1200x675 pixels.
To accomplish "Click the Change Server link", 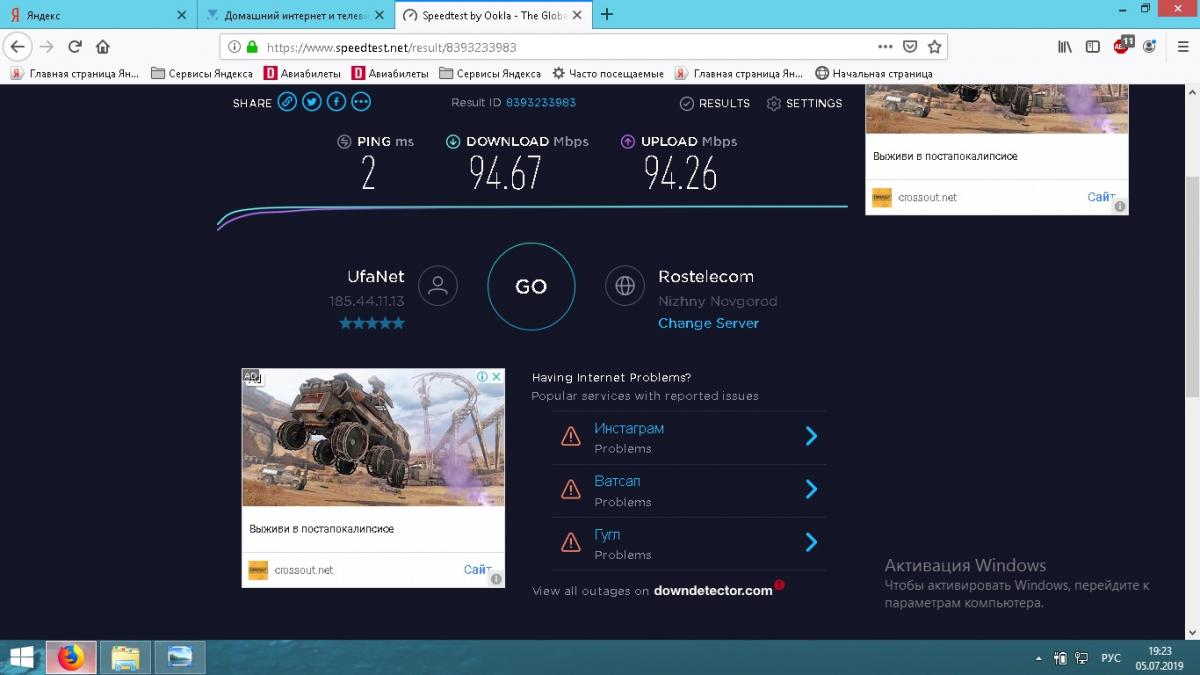I will tap(708, 323).
